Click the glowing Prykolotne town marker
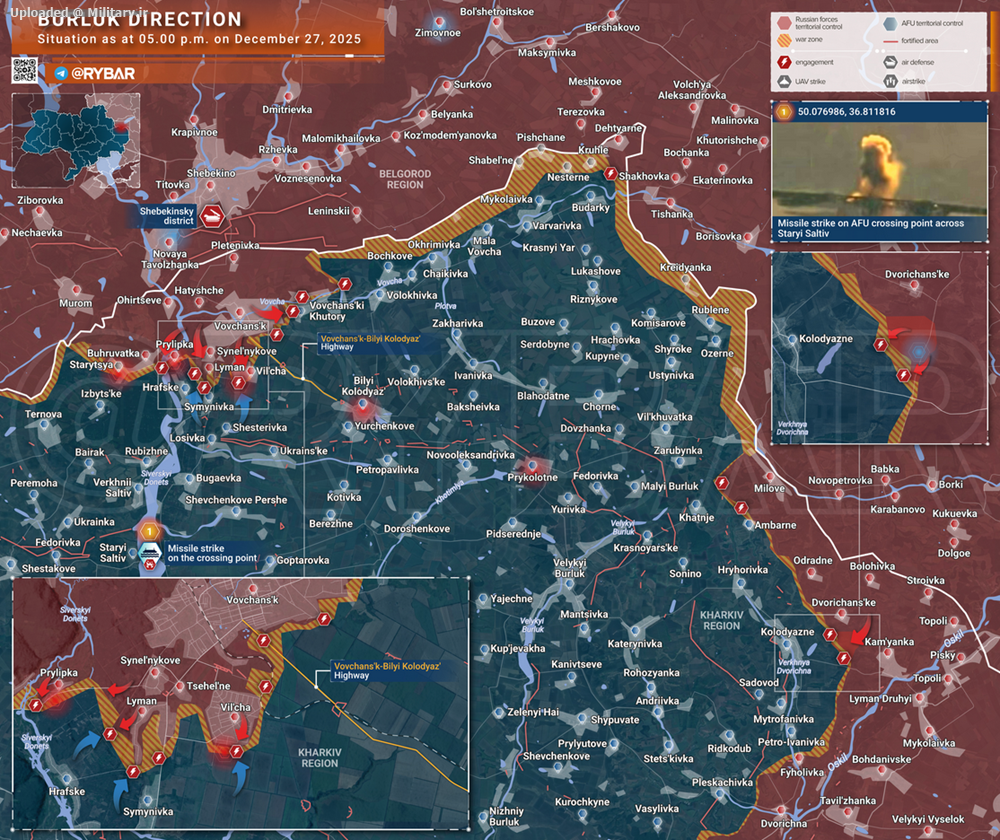The height and width of the screenshot is (840, 1000). (532, 464)
